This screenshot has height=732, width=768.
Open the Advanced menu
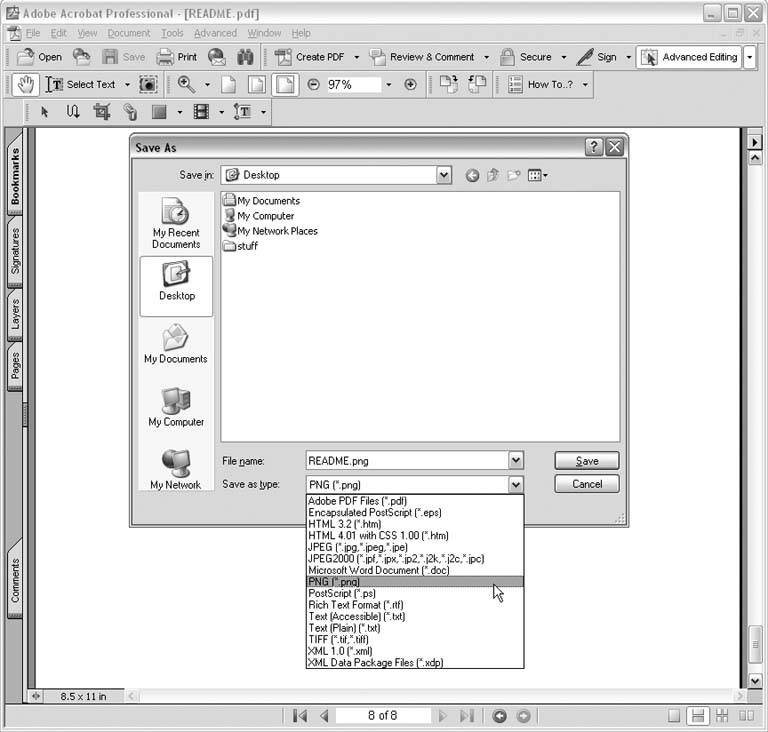tap(215, 33)
